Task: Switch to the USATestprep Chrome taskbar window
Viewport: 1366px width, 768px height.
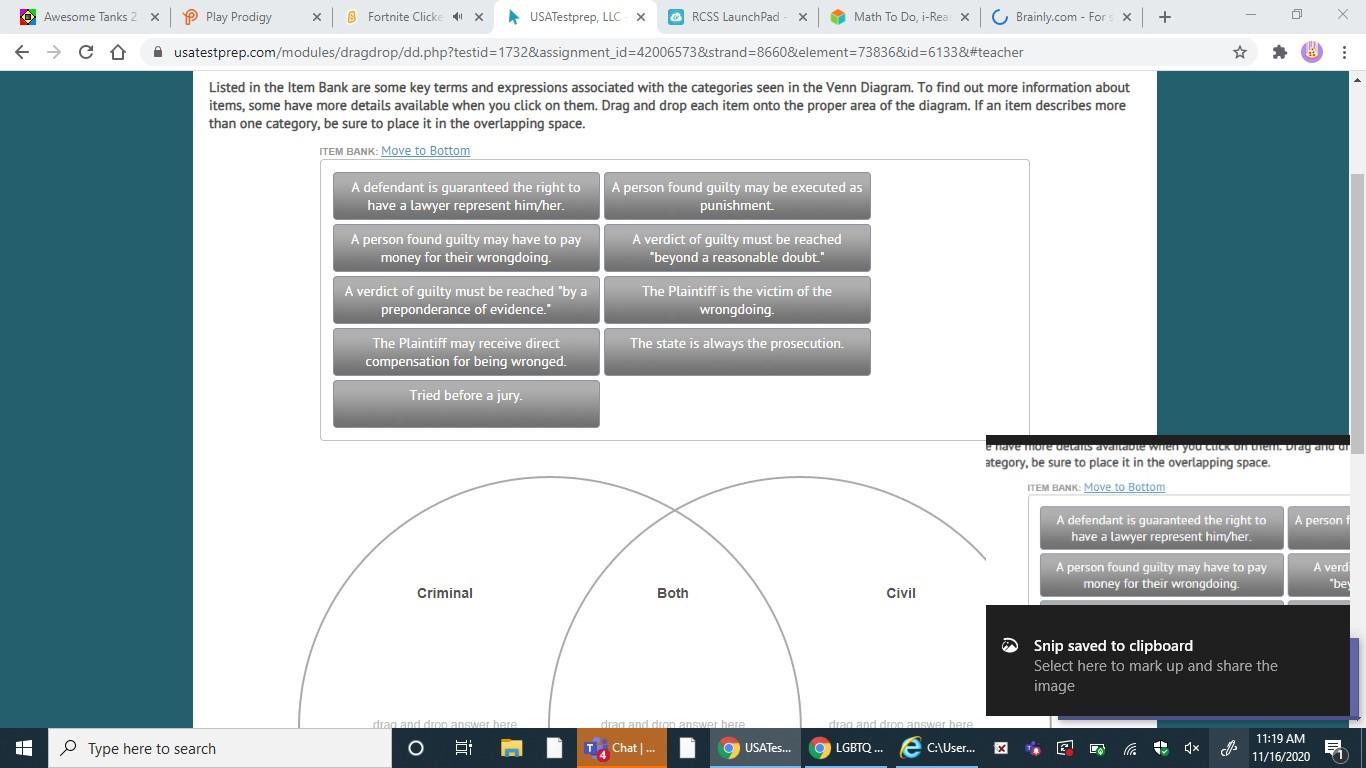Action: (756, 748)
